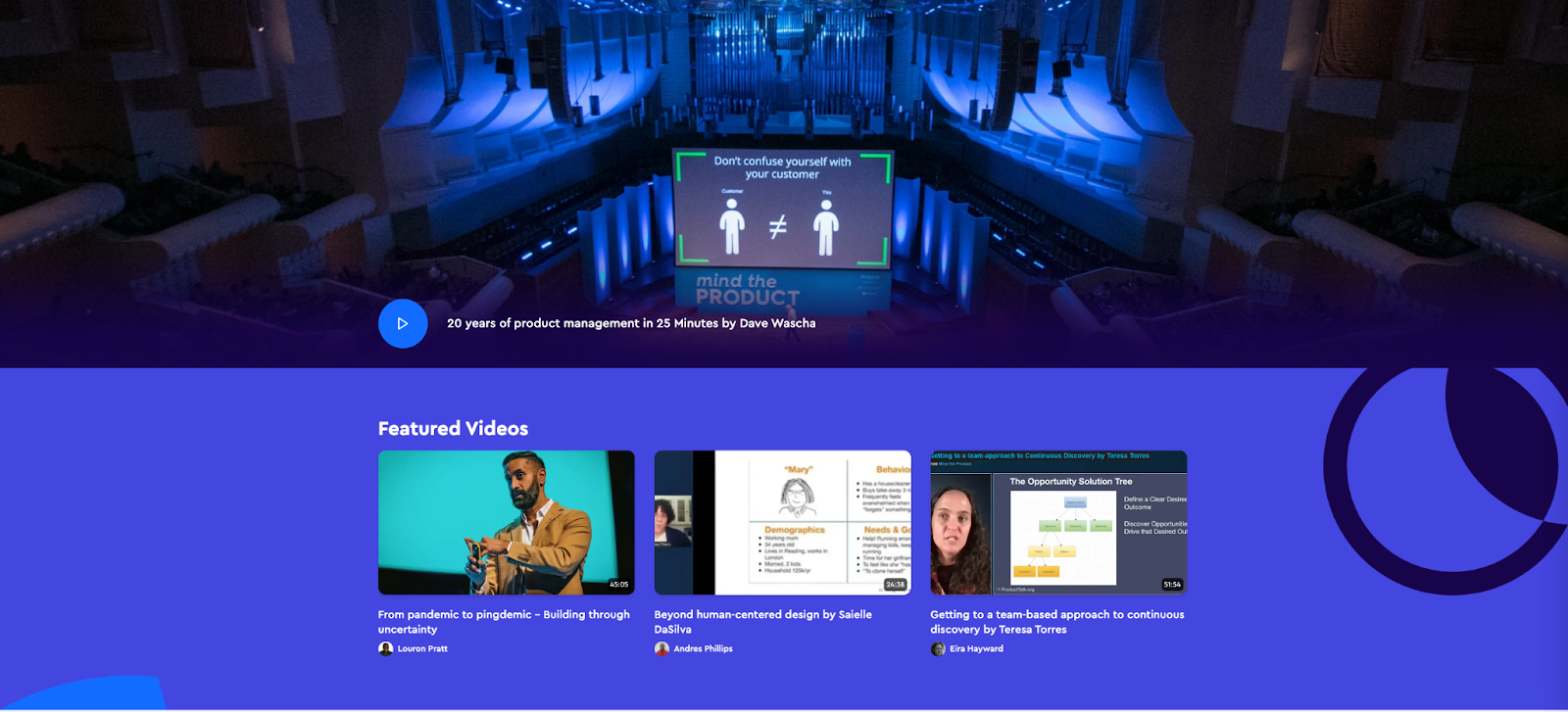Click the 45:05 duration badge
Screen dimensions: 1568x712
tap(618, 585)
